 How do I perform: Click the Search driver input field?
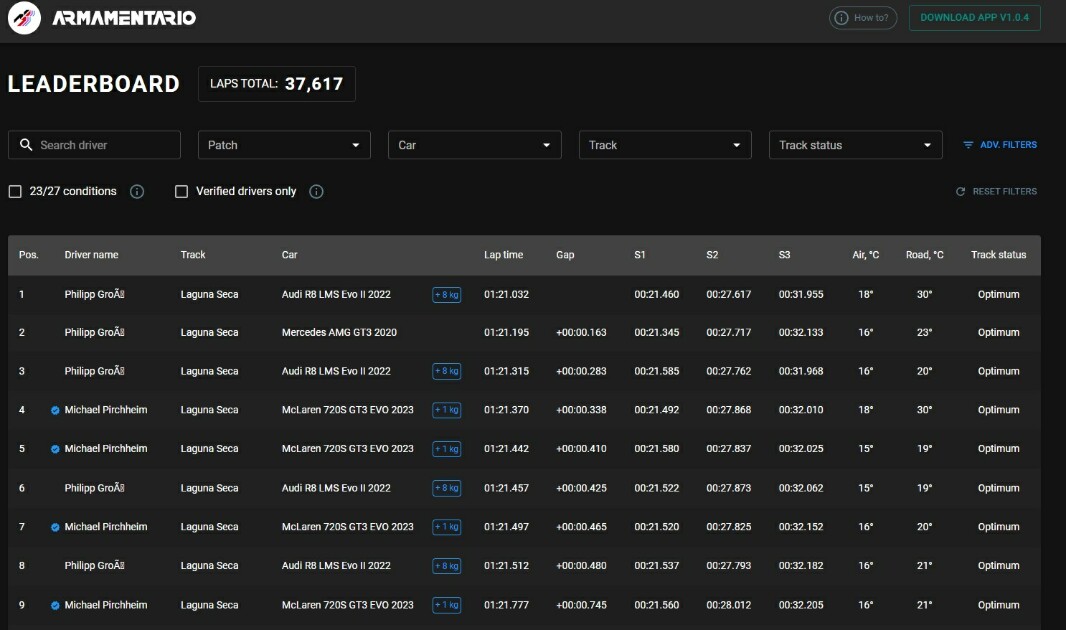coord(94,145)
